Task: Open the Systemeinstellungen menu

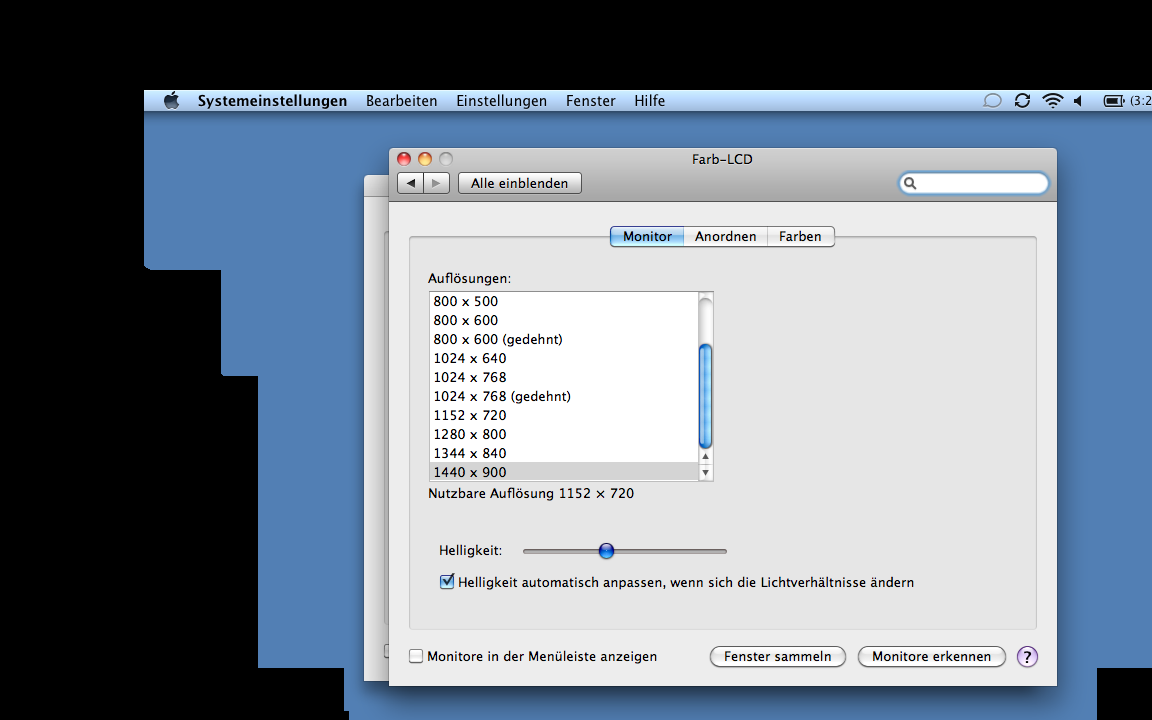Action: pos(272,101)
